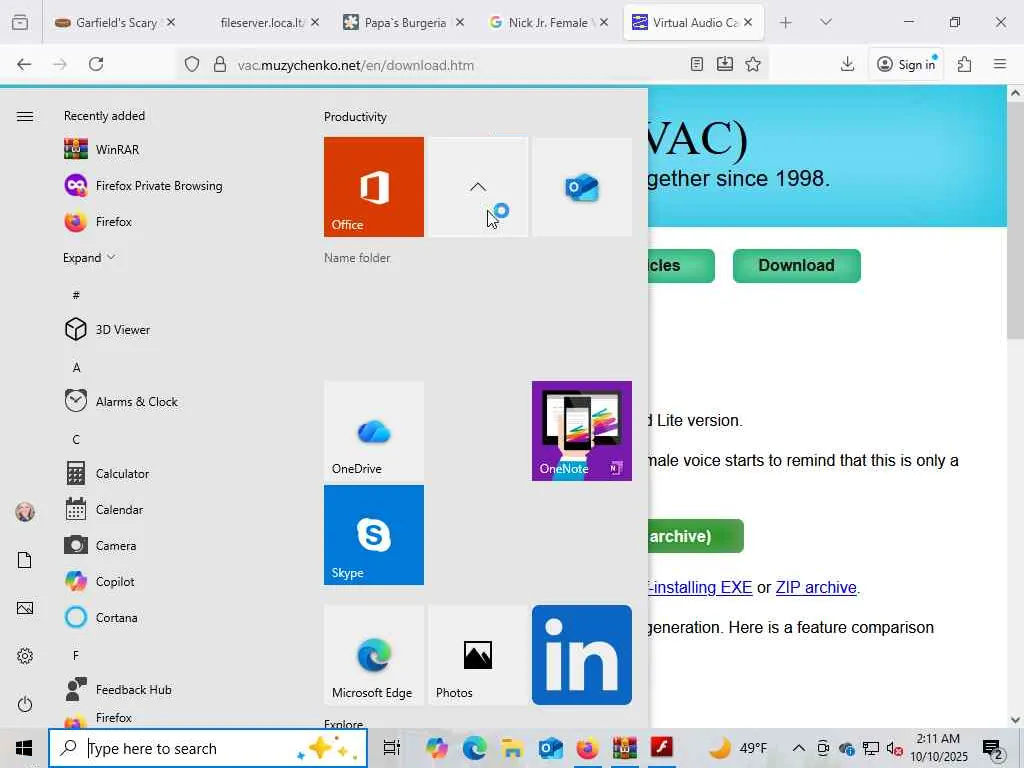Open the Power options button
Viewport: 1024px width, 768px height.
point(25,704)
